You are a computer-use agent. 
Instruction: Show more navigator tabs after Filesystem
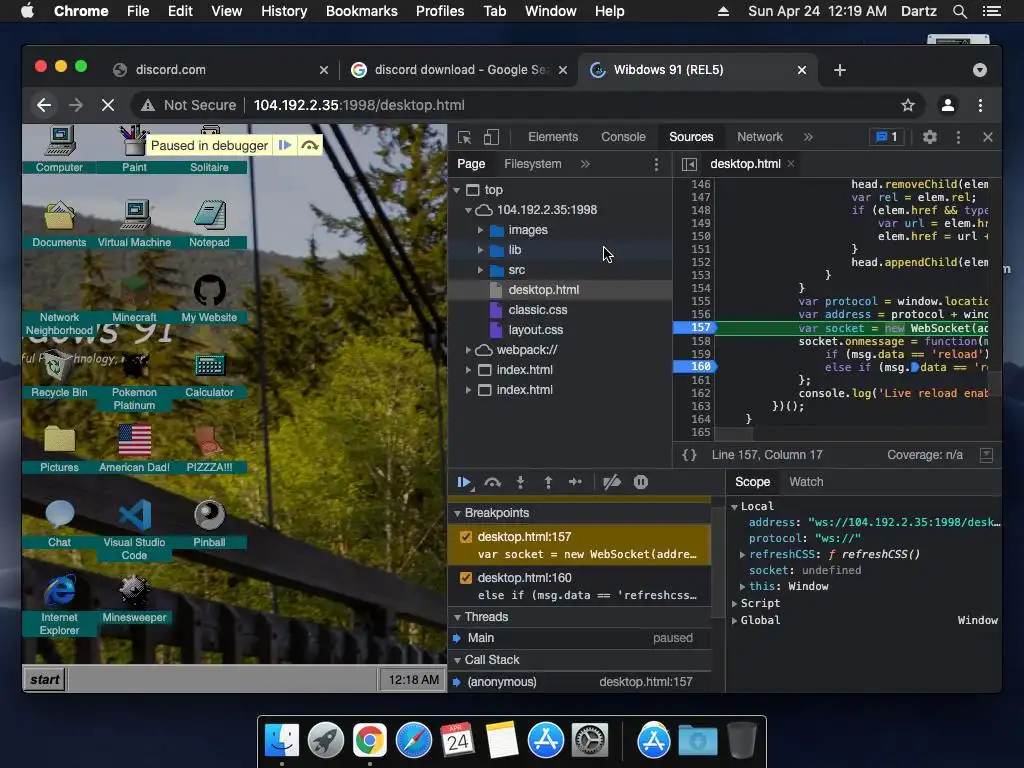tap(585, 164)
